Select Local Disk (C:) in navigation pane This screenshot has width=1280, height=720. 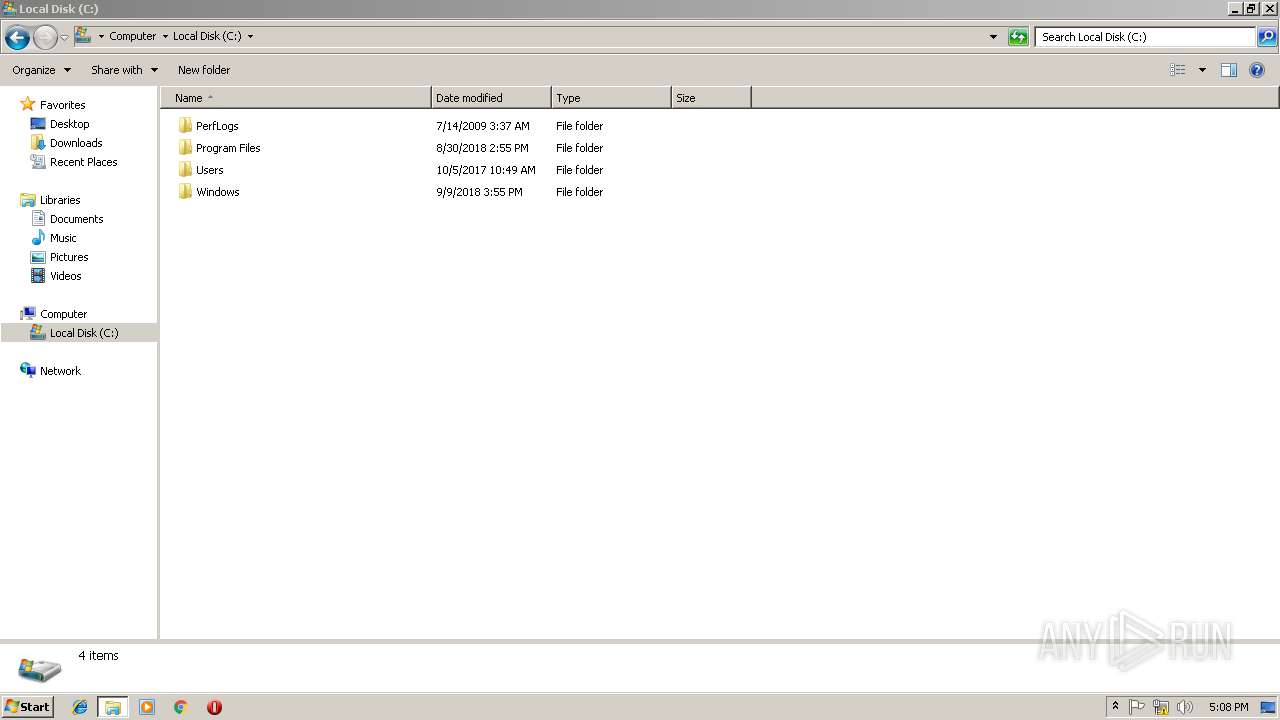[79, 333]
